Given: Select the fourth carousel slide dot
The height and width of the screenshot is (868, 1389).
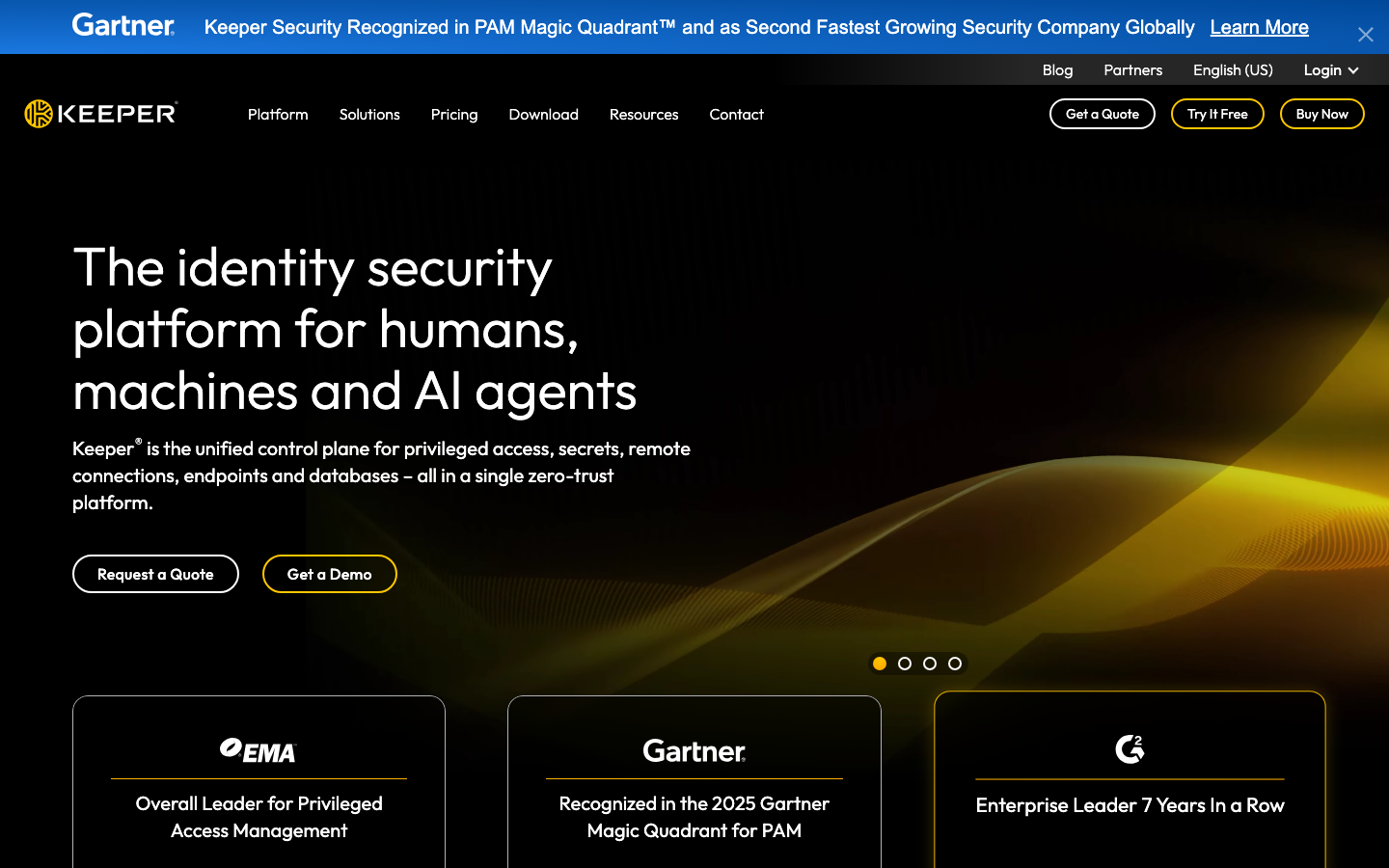Looking at the screenshot, I should click(955, 664).
